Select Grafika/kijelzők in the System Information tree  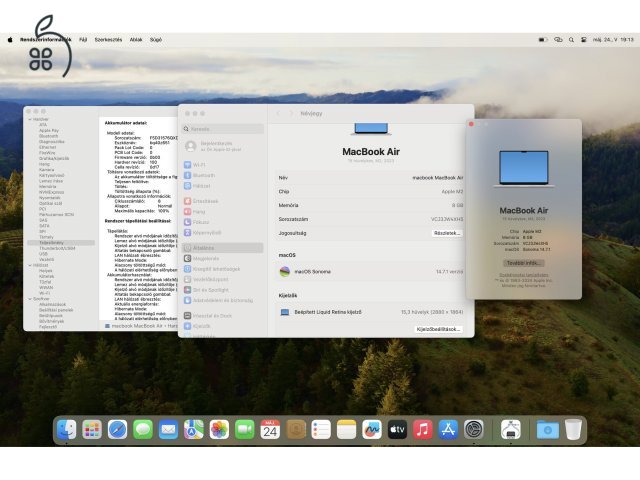point(54,158)
